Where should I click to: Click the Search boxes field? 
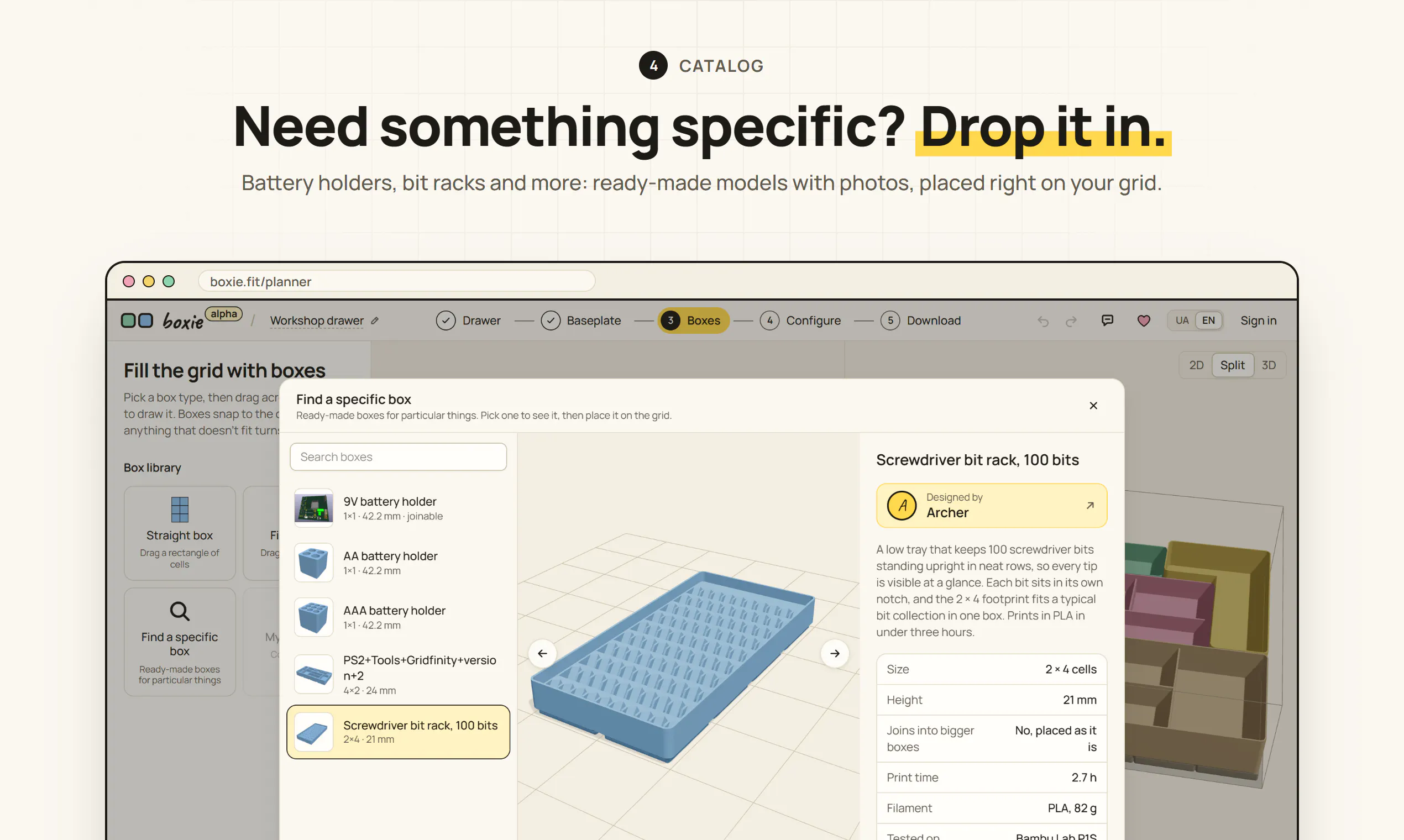coord(398,457)
